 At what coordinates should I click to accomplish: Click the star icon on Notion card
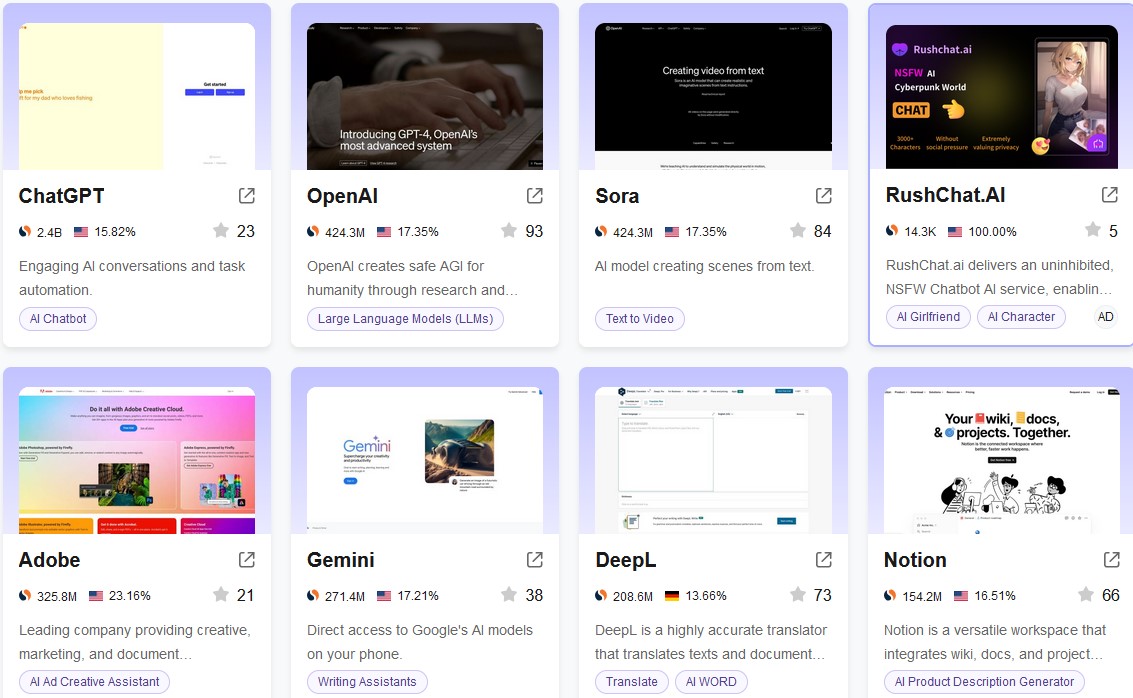pos(1086,594)
